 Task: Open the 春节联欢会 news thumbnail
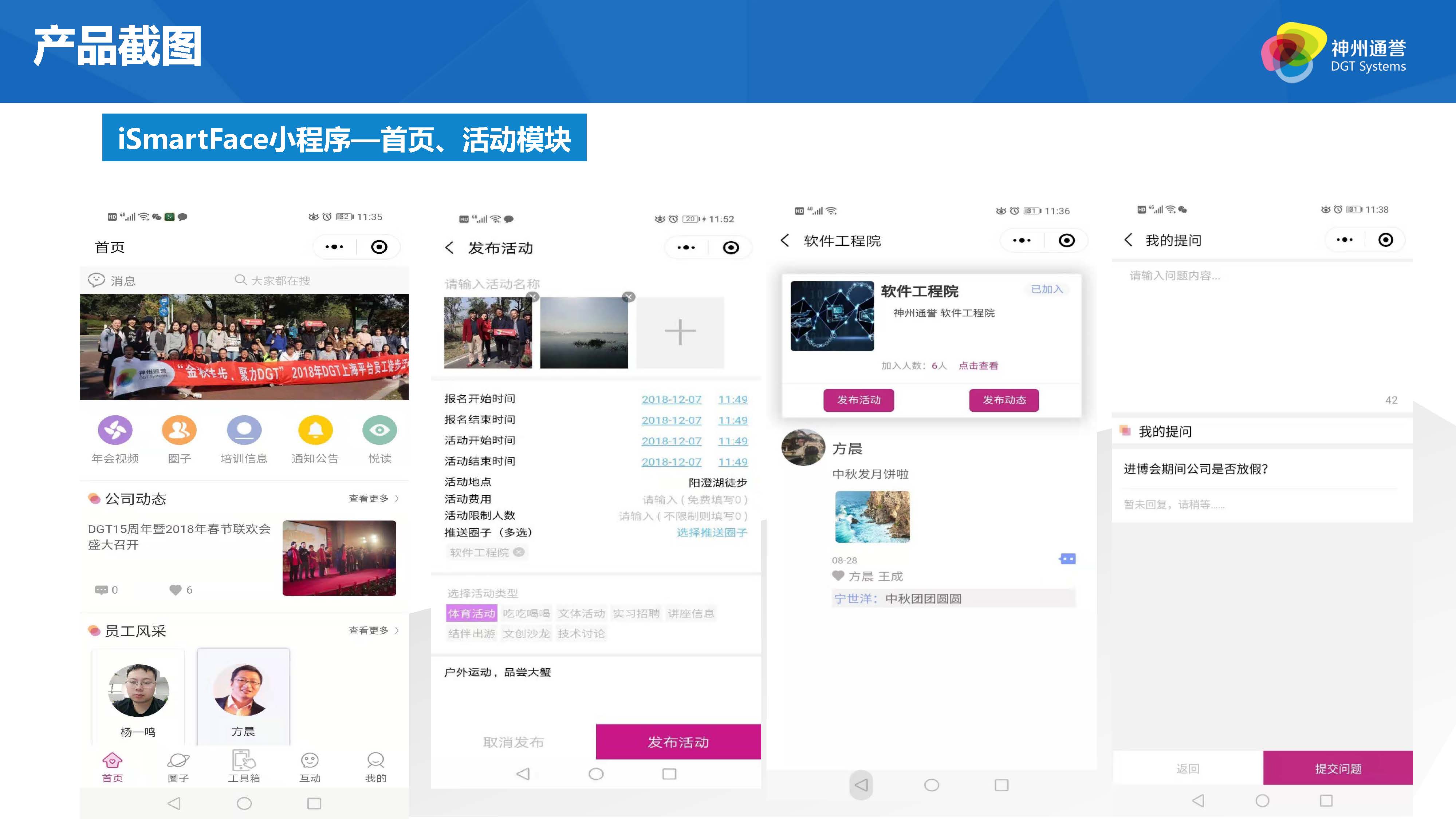[339, 558]
